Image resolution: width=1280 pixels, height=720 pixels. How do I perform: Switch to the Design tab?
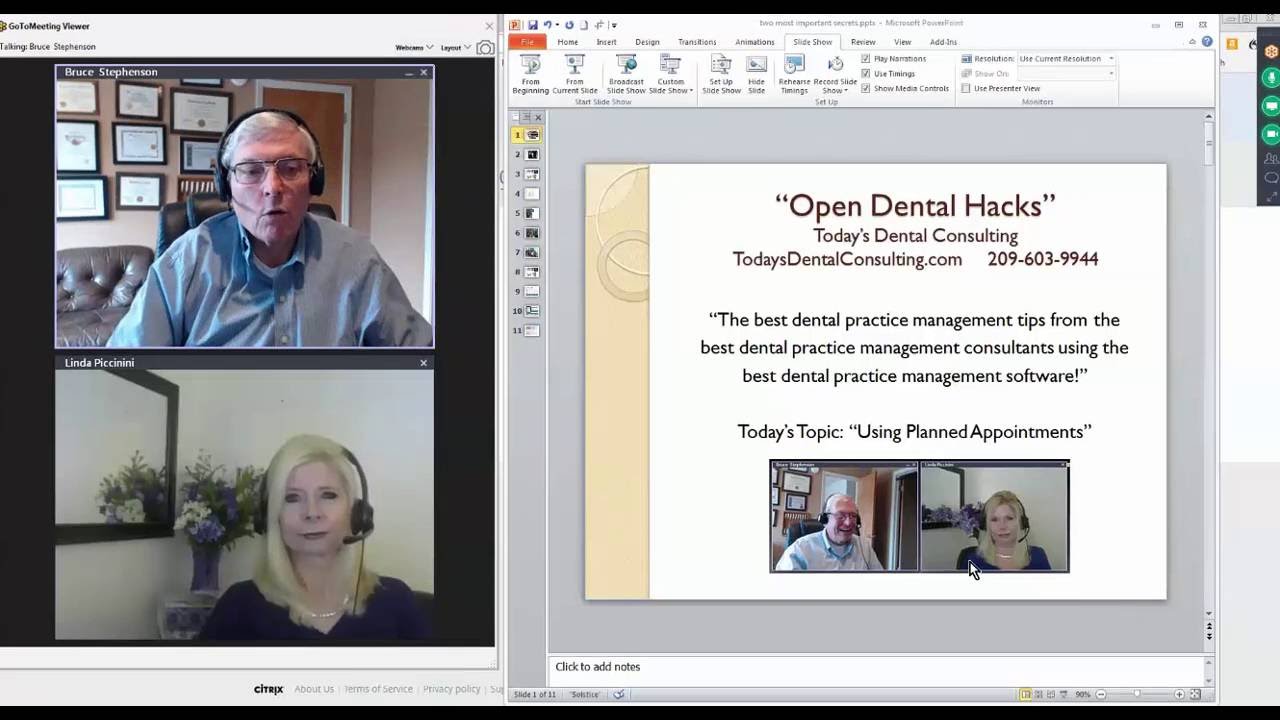[x=647, y=42]
